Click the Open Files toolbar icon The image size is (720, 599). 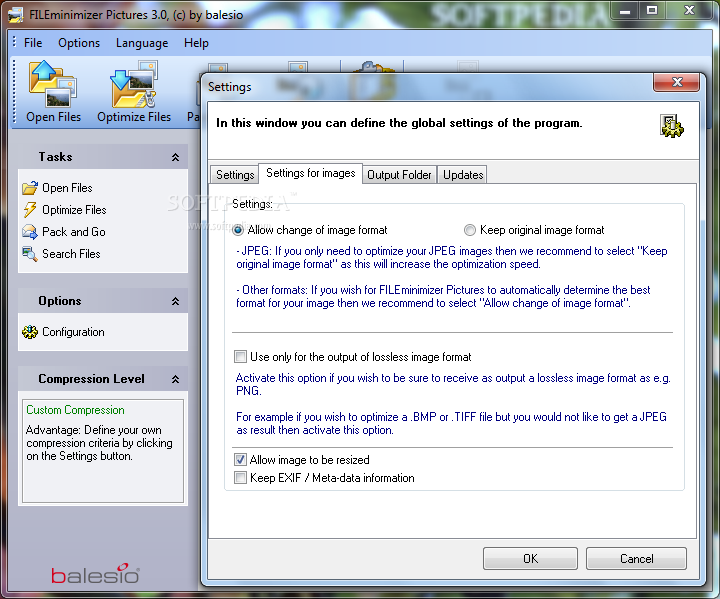[x=52, y=84]
